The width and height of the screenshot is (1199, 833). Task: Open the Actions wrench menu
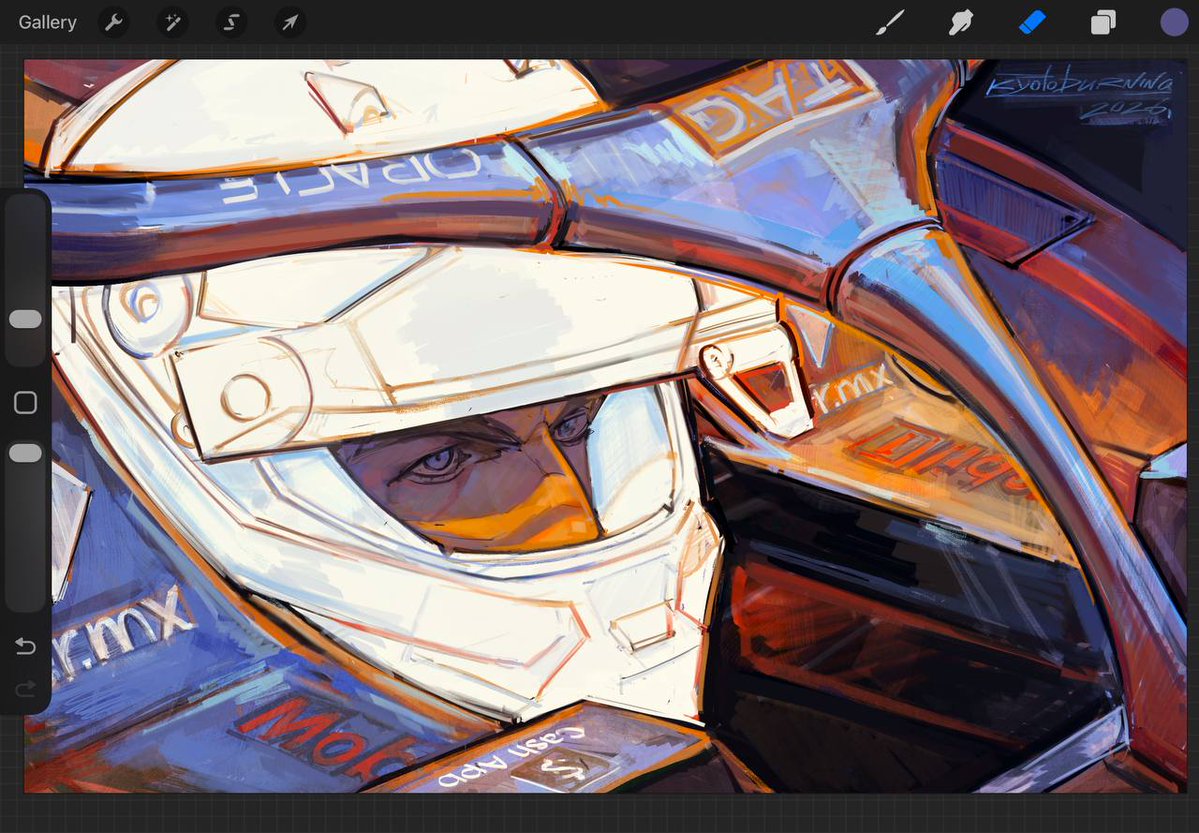[114, 23]
